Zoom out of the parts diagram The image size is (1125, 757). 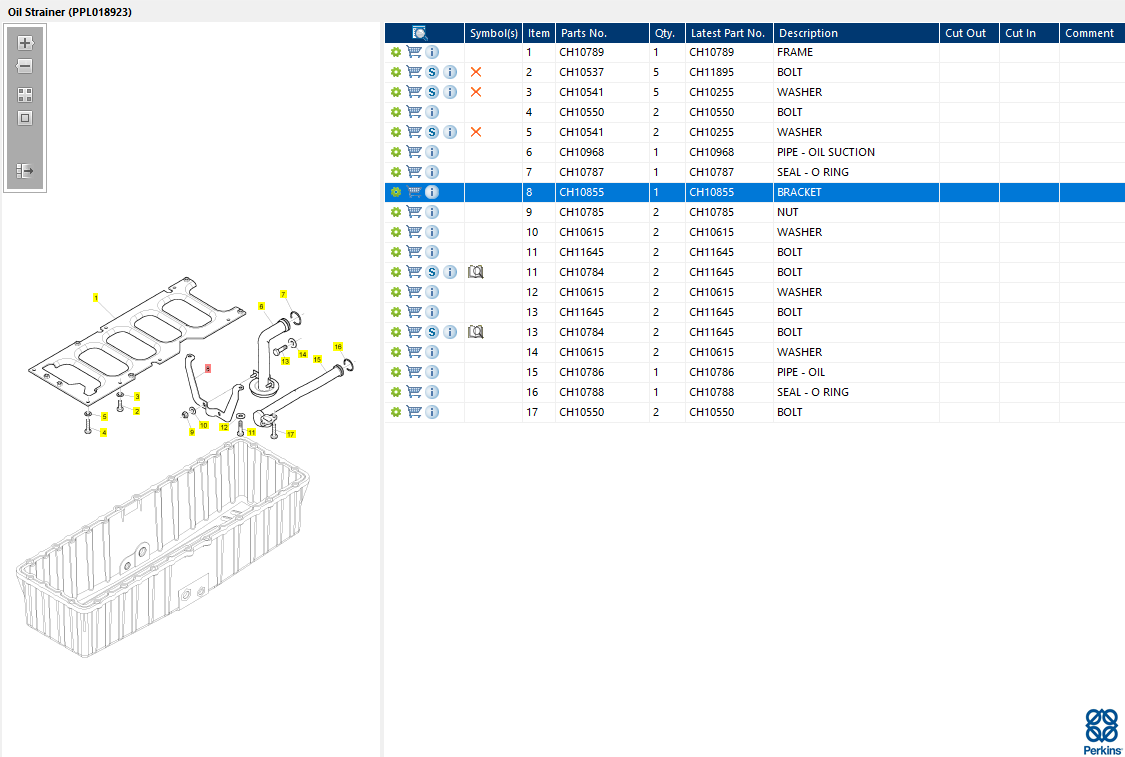point(25,66)
